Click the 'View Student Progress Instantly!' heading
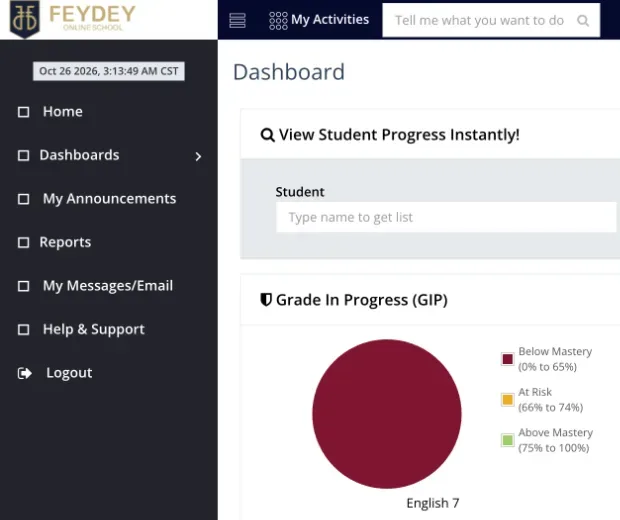Image resolution: width=620 pixels, height=520 pixels. [x=399, y=135]
